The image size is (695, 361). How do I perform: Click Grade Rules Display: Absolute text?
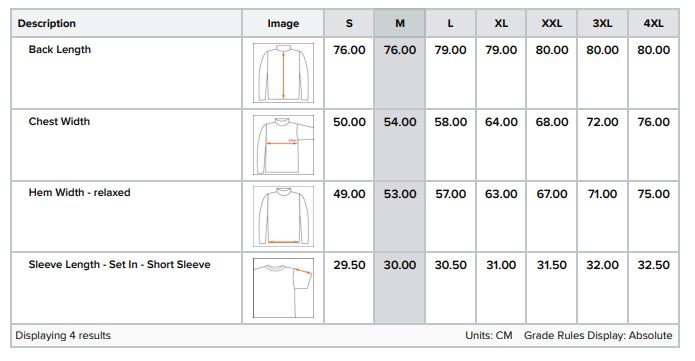click(598, 336)
